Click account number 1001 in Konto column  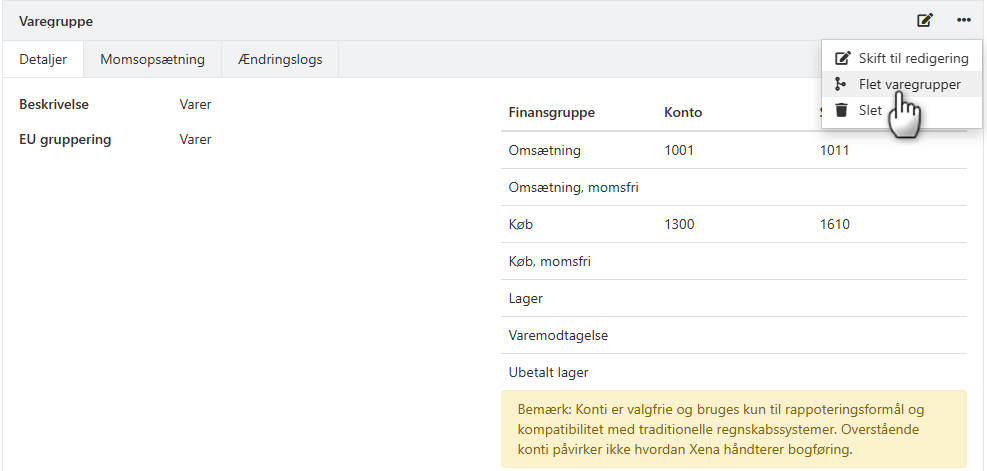click(x=679, y=150)
